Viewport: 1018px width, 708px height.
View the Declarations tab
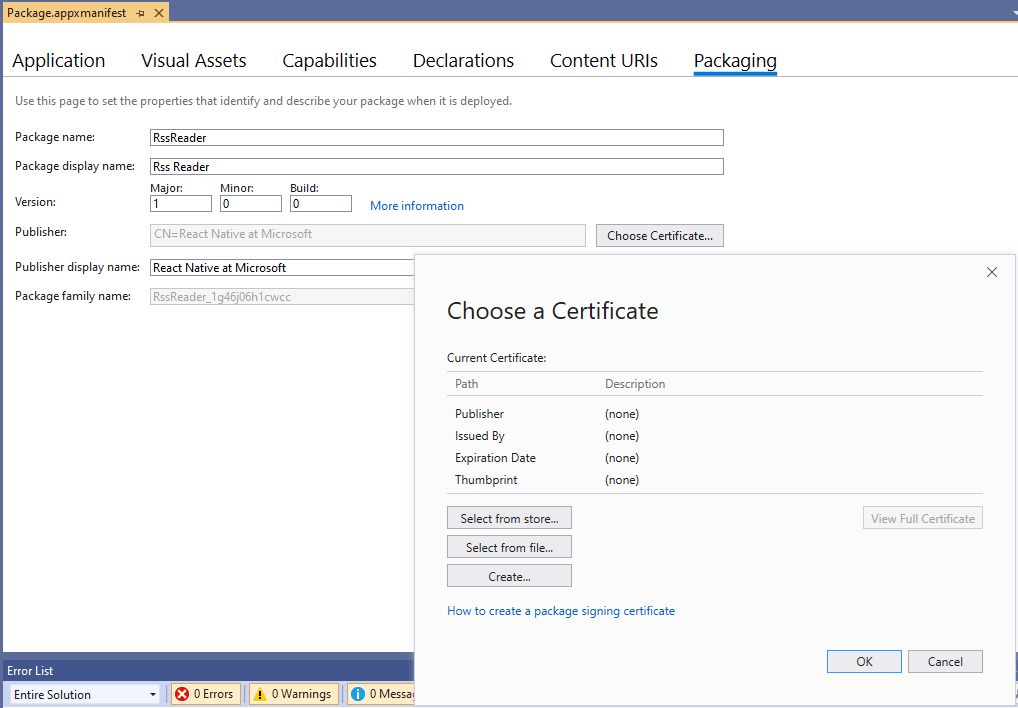point(462,60)
